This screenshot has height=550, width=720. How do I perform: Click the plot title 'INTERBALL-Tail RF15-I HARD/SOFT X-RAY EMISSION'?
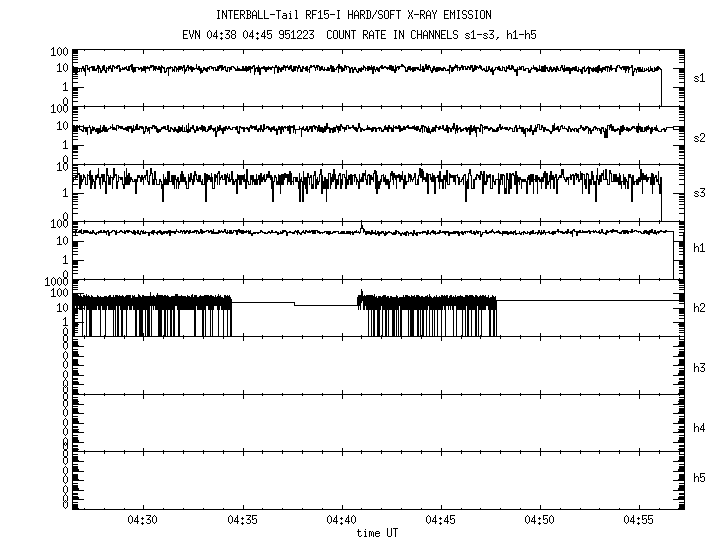[354, 15]
